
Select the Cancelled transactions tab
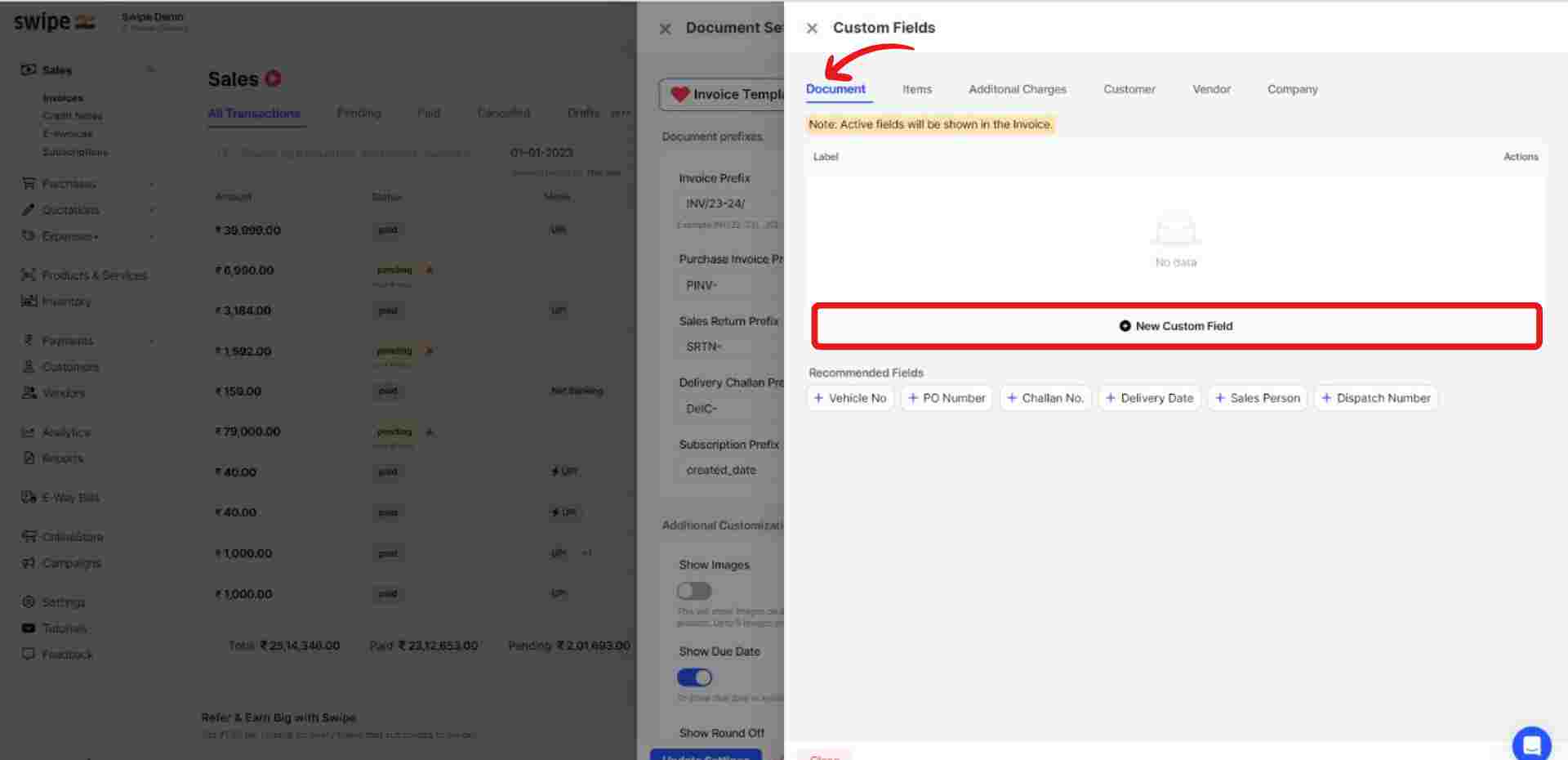click(x=503, y=113)
